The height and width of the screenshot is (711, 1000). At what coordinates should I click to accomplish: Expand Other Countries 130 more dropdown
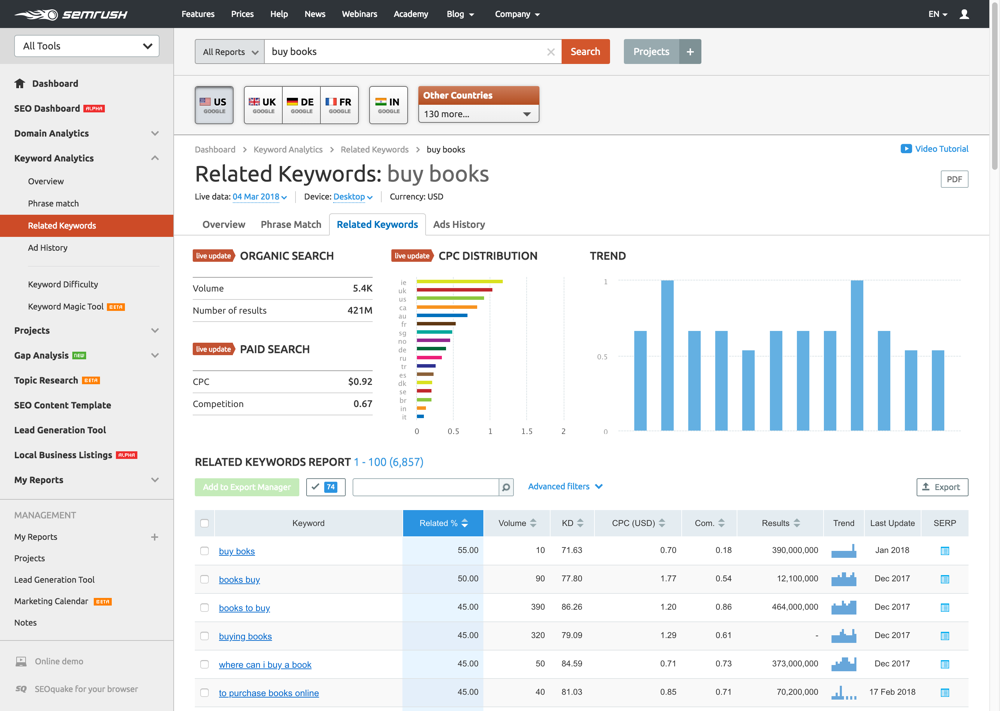coord(478,114)
